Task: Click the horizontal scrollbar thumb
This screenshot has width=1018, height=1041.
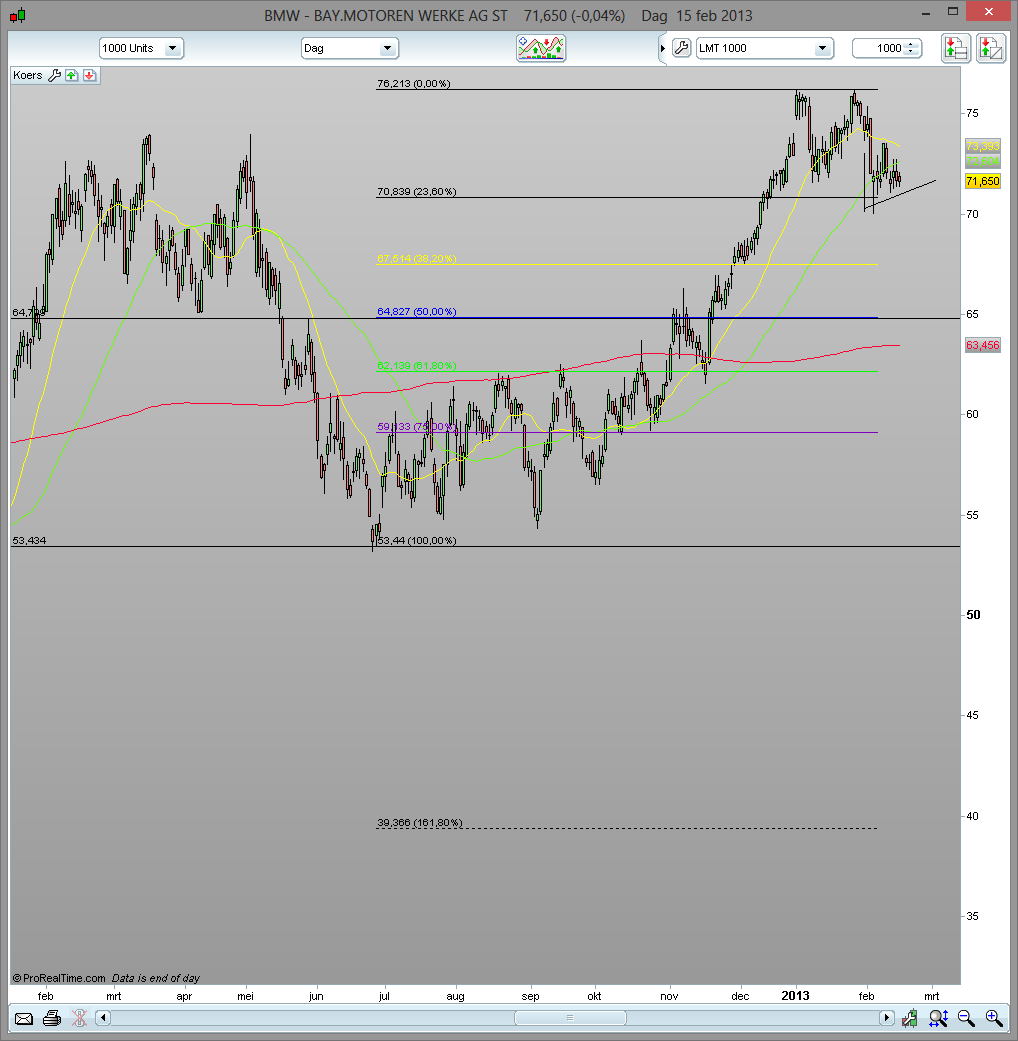Action: click(570, 1018)
